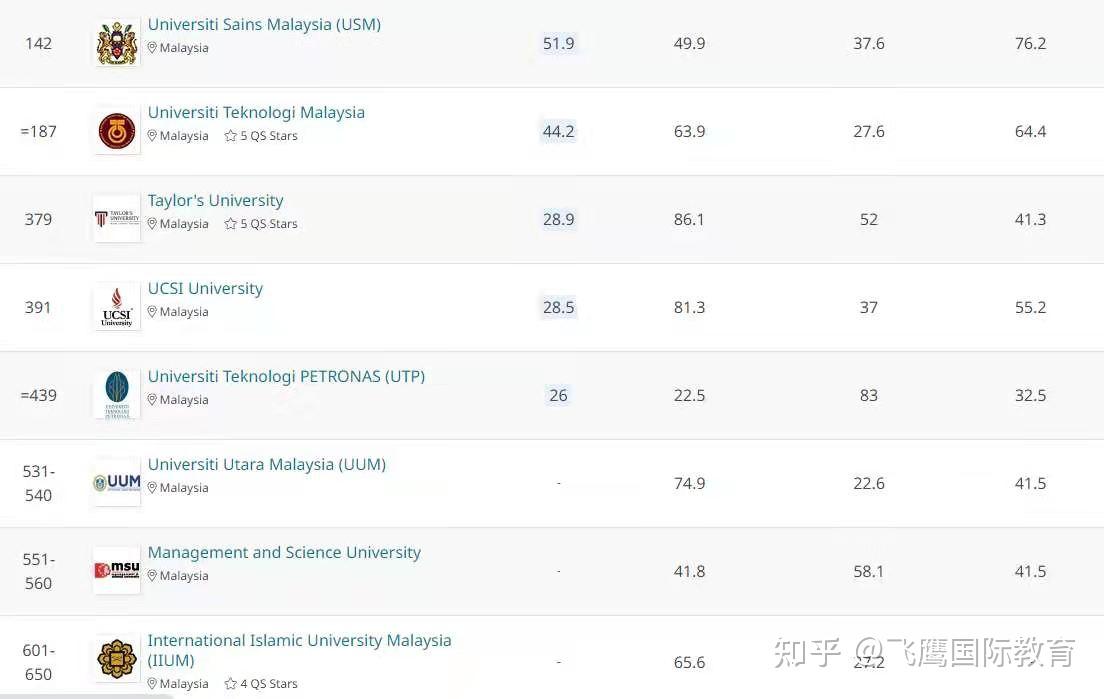1104x699 pixels.
Task: Open Universiti Utara Malaysia (UUM) link
Action: [267, 465]
